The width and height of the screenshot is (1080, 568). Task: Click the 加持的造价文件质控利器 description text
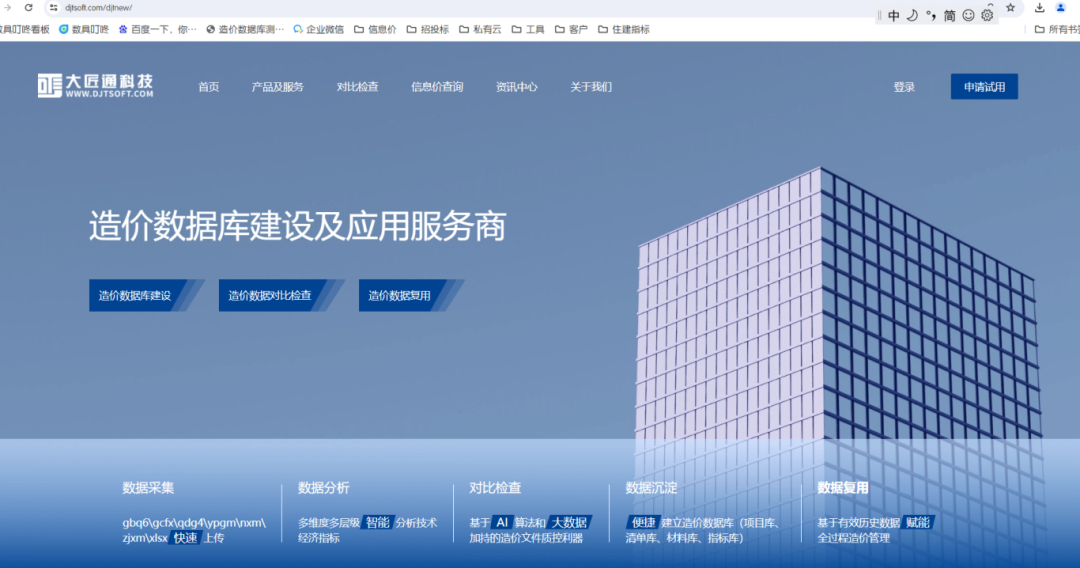526,538
